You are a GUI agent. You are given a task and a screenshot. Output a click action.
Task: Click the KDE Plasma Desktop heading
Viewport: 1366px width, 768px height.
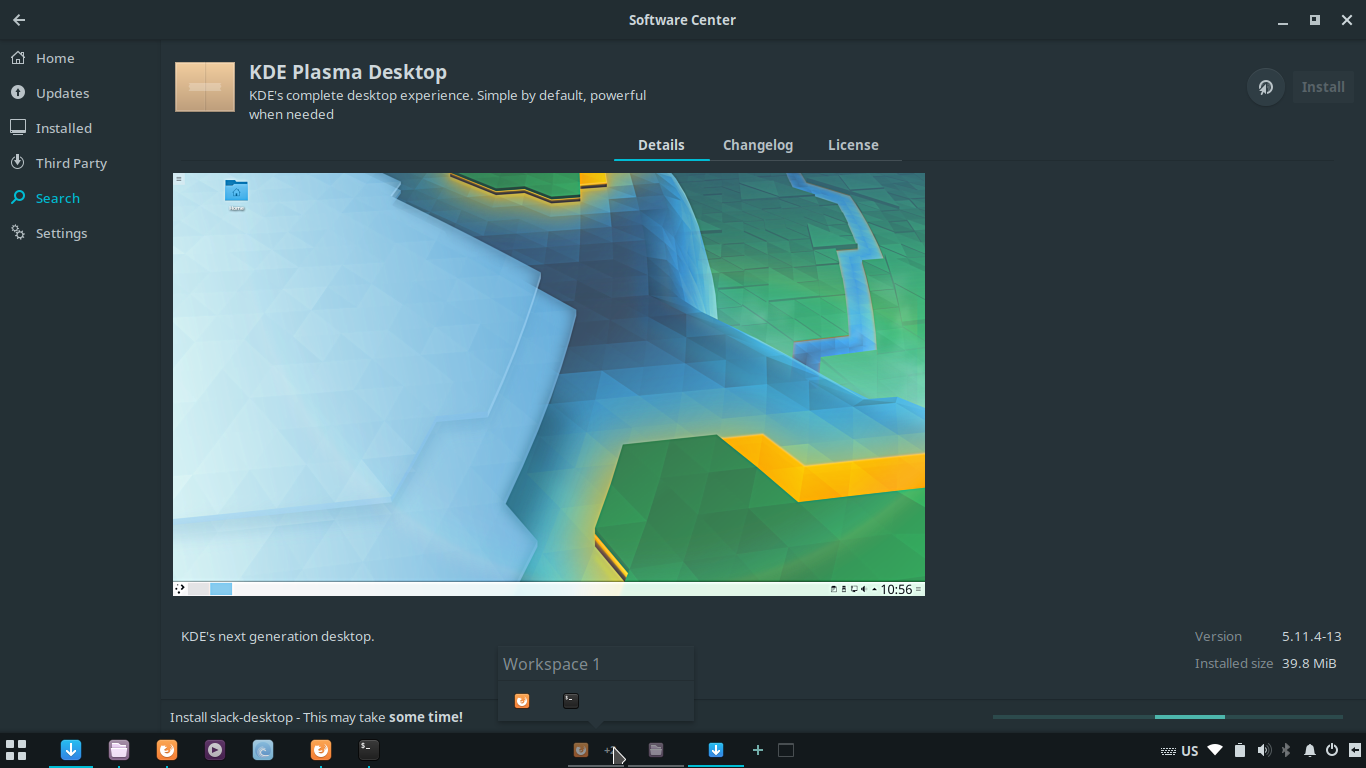(x=348, y=72)
